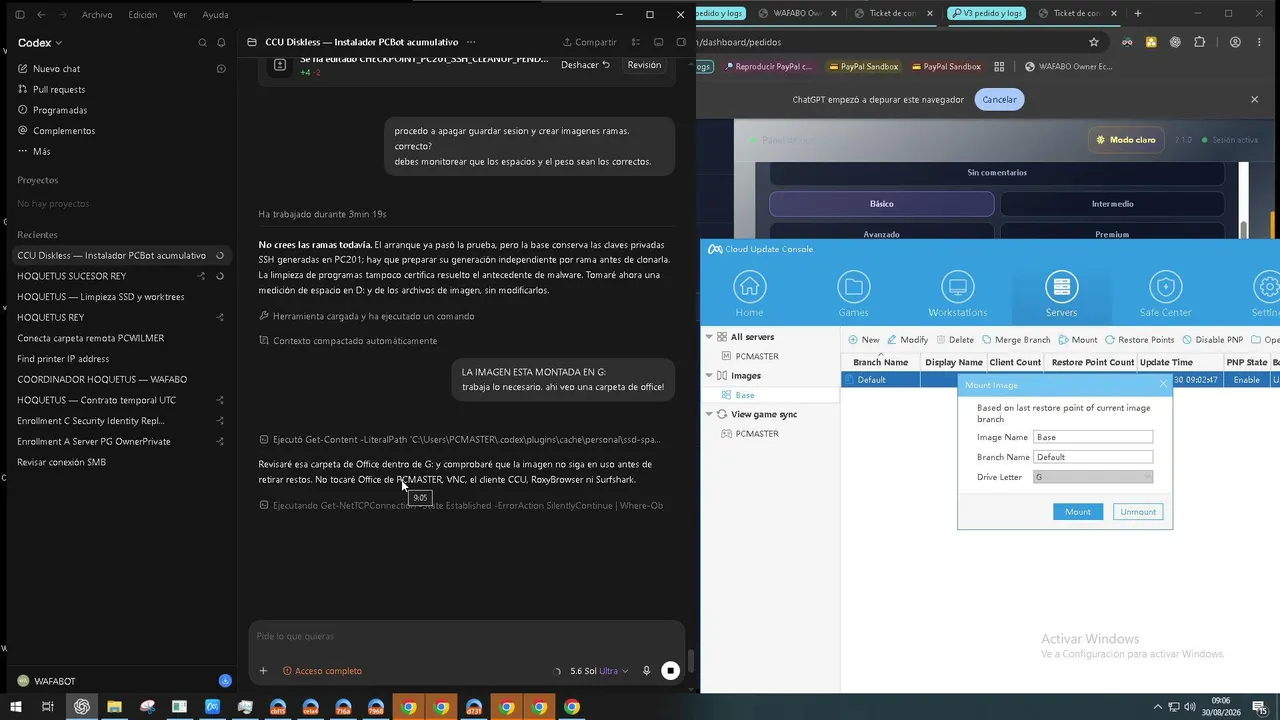Click the Mount button in the dialog

tap(1078, 512)
